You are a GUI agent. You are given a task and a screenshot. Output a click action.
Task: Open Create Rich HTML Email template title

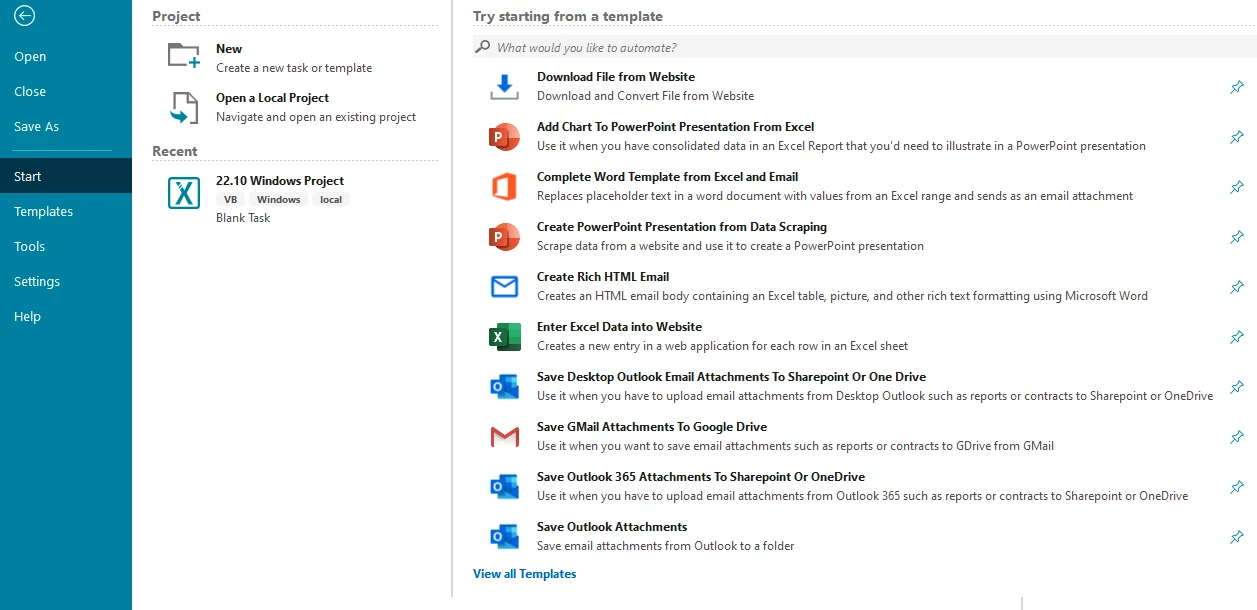tap(603, 276)
